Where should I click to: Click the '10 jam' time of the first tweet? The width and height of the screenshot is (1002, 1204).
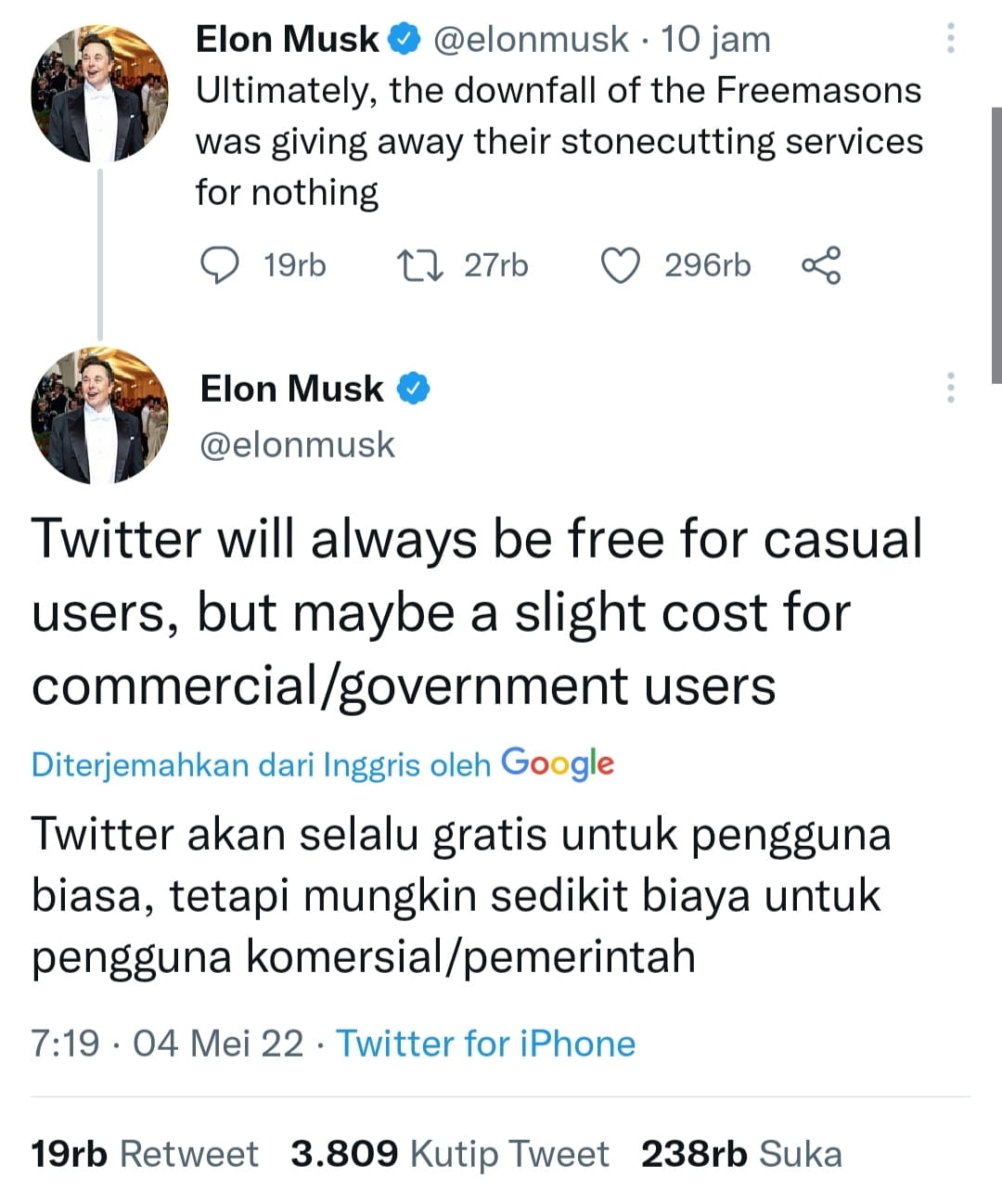(715, 39)
